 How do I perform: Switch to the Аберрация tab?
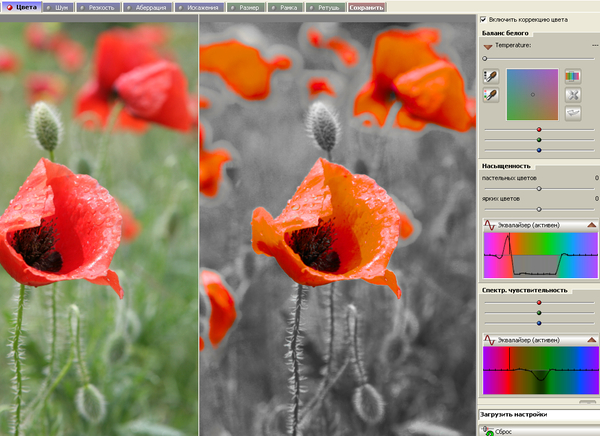pos(147,7)
